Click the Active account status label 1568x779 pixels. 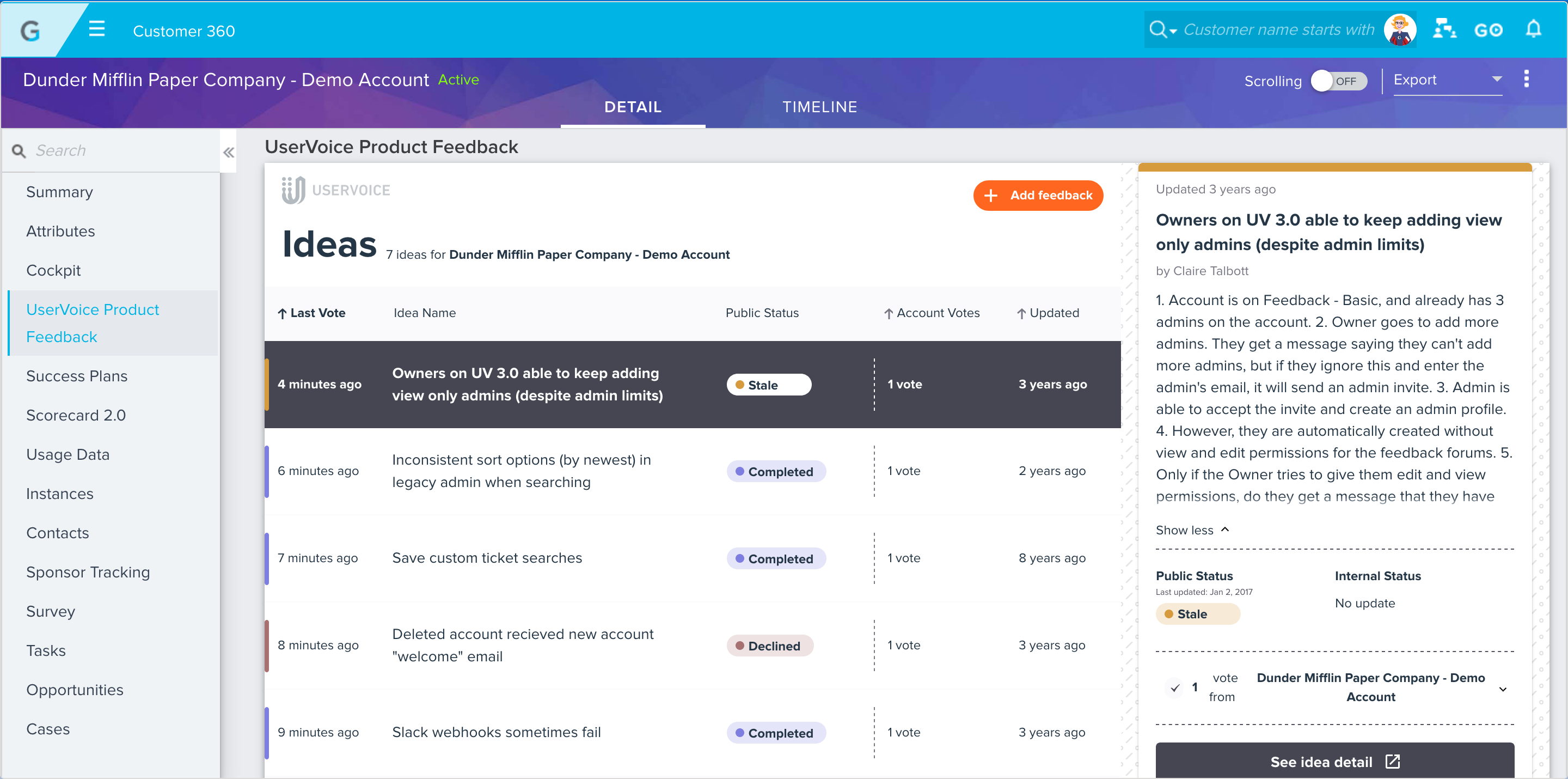tap(458, 80)
